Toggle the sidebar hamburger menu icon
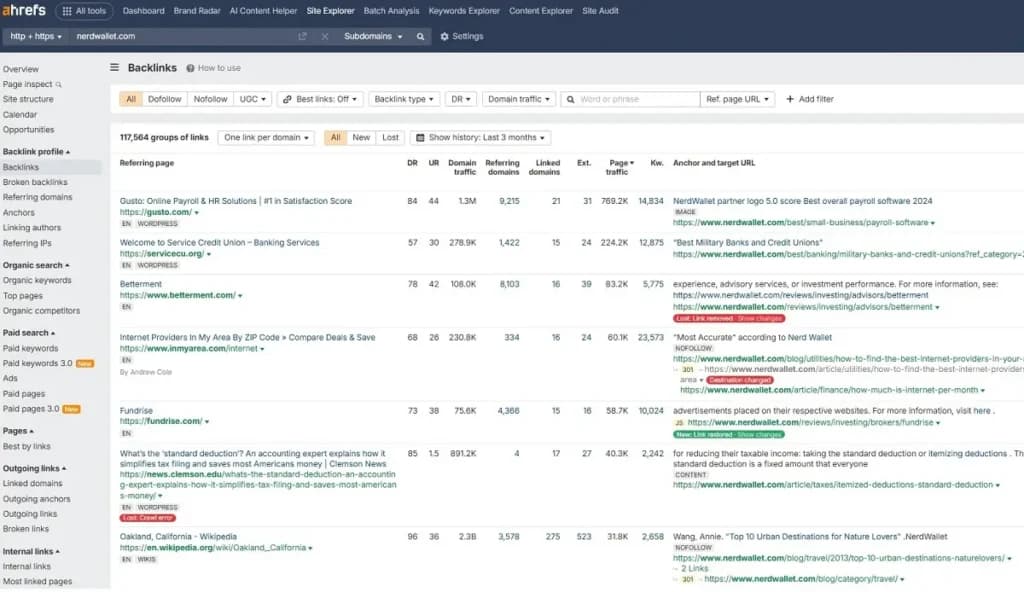Image resolution: width=1024 pixels, height=592 pixels. [x=114, y=67]
